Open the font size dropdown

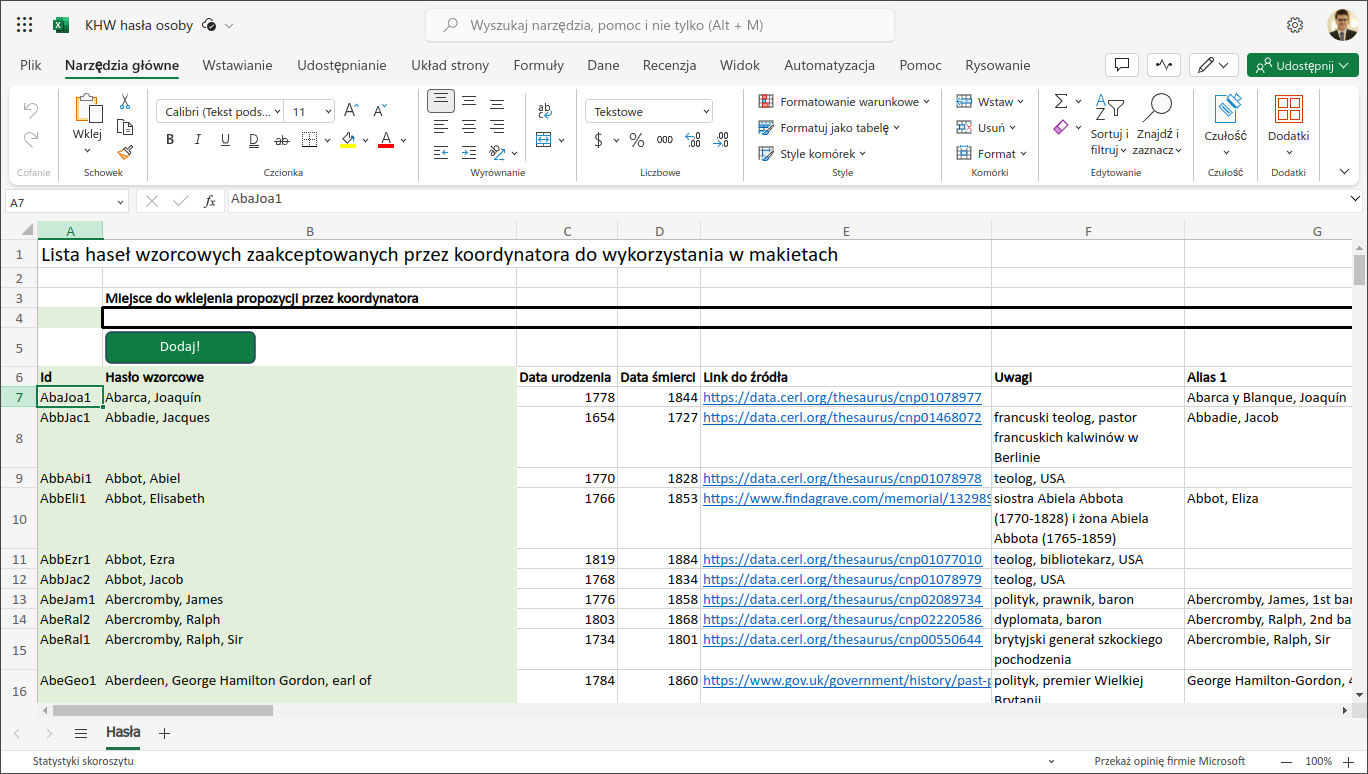click(327, 112)
